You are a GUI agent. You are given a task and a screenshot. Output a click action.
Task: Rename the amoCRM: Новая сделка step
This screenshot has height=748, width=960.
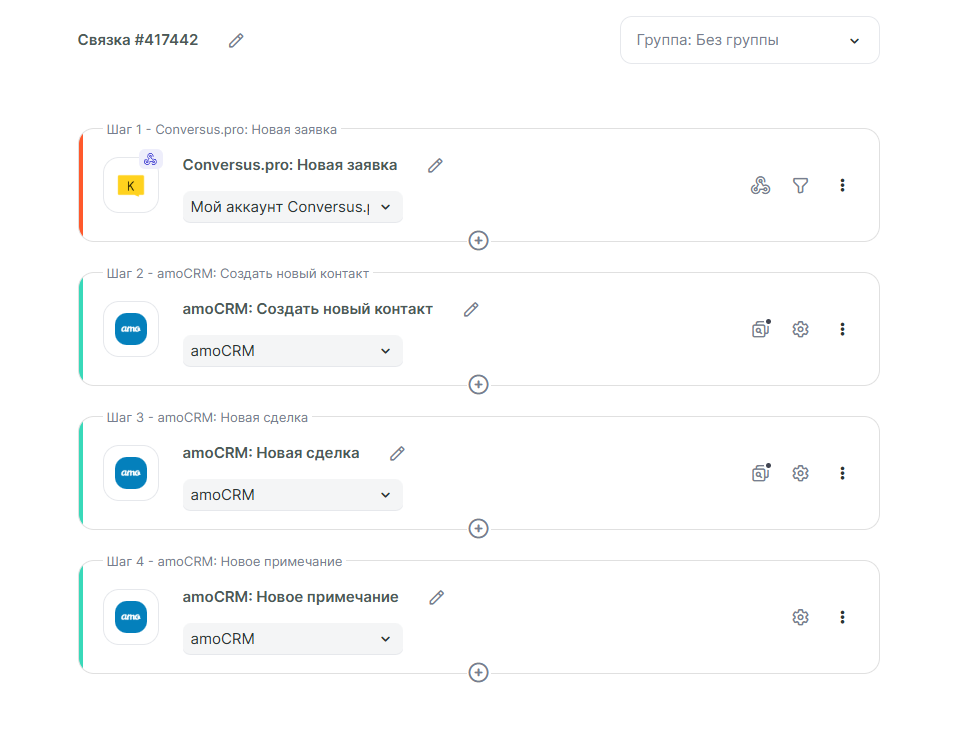click(397, 454)
